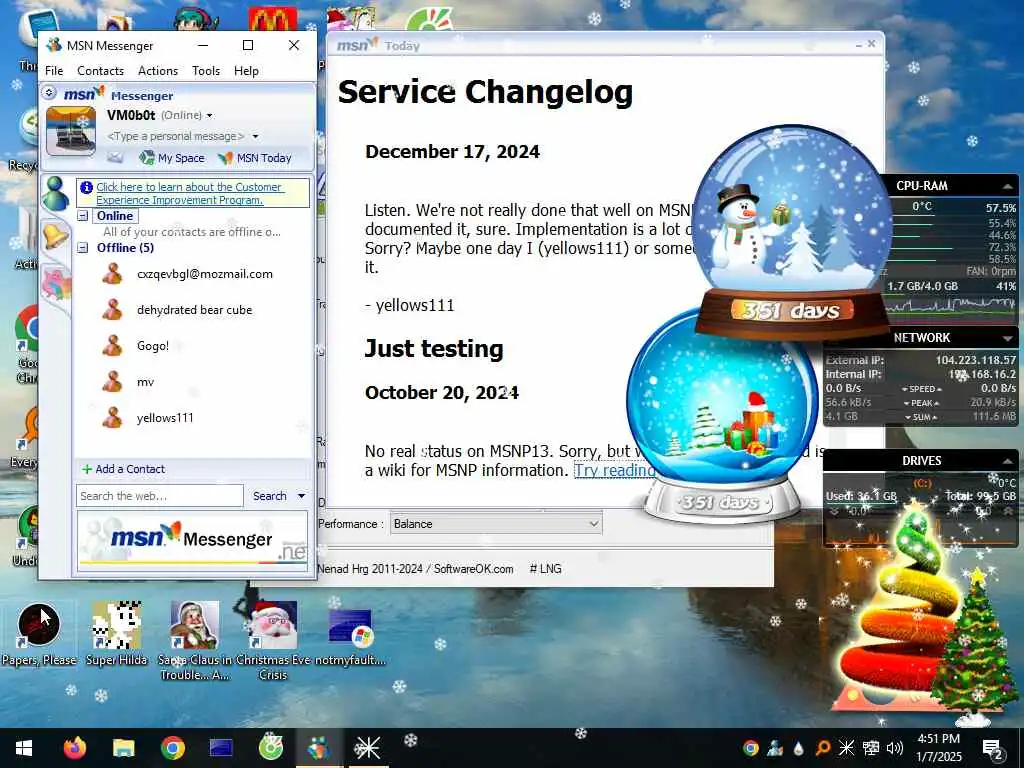The height and width of the screenshot is (768, 1024).
Task: Switch to MSN Messenger taskbar button
Action: pos(319,748)
